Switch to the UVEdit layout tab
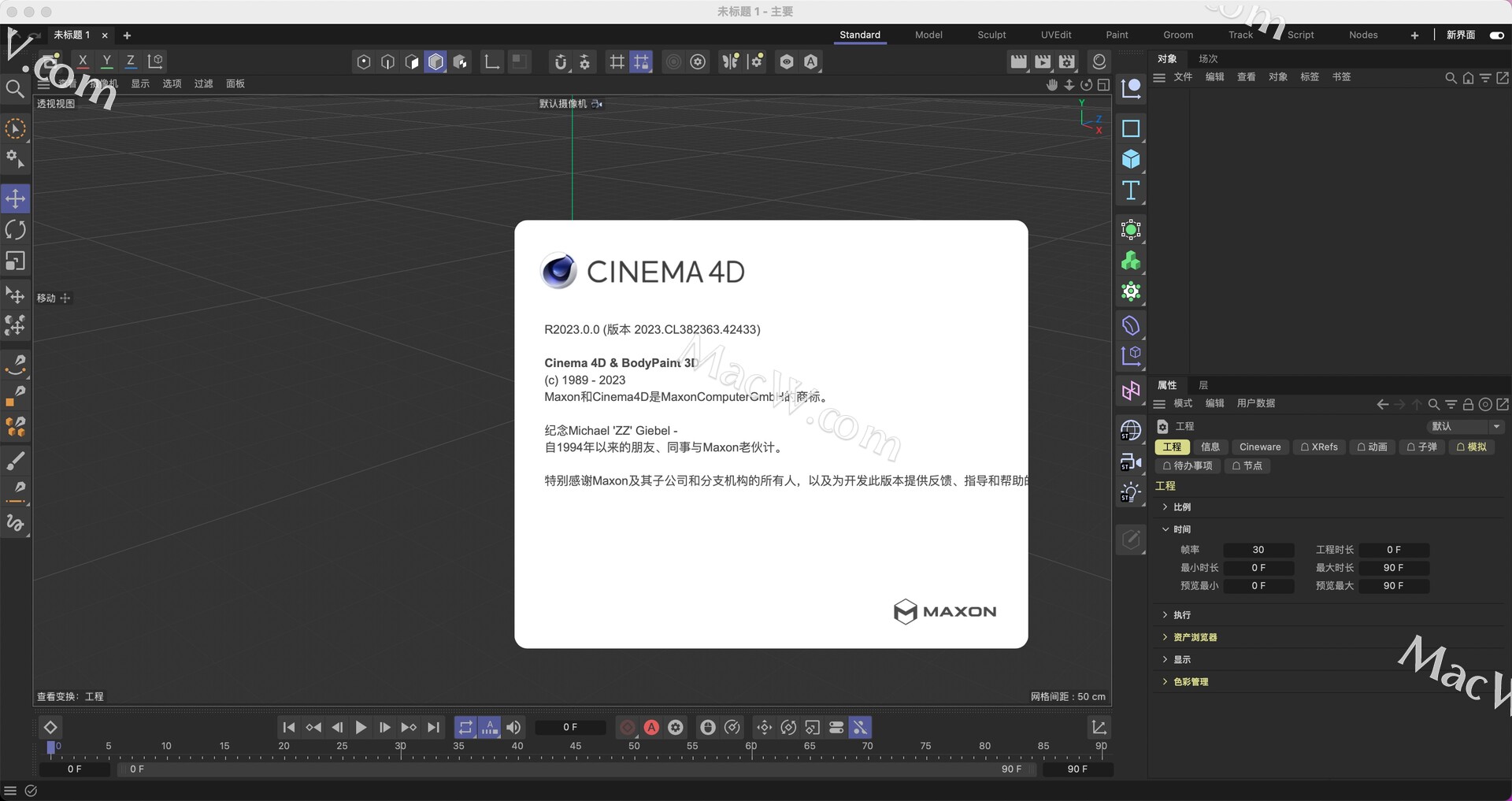Screen dimensions: 1512x801 [x=1055, y=35]
